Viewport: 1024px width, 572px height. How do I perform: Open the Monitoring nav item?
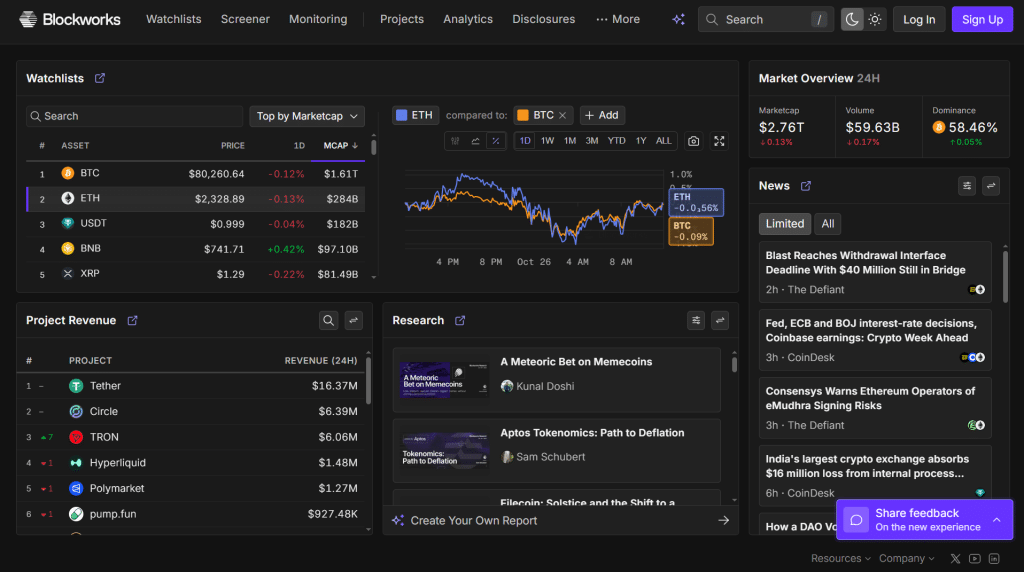[318, 20]
